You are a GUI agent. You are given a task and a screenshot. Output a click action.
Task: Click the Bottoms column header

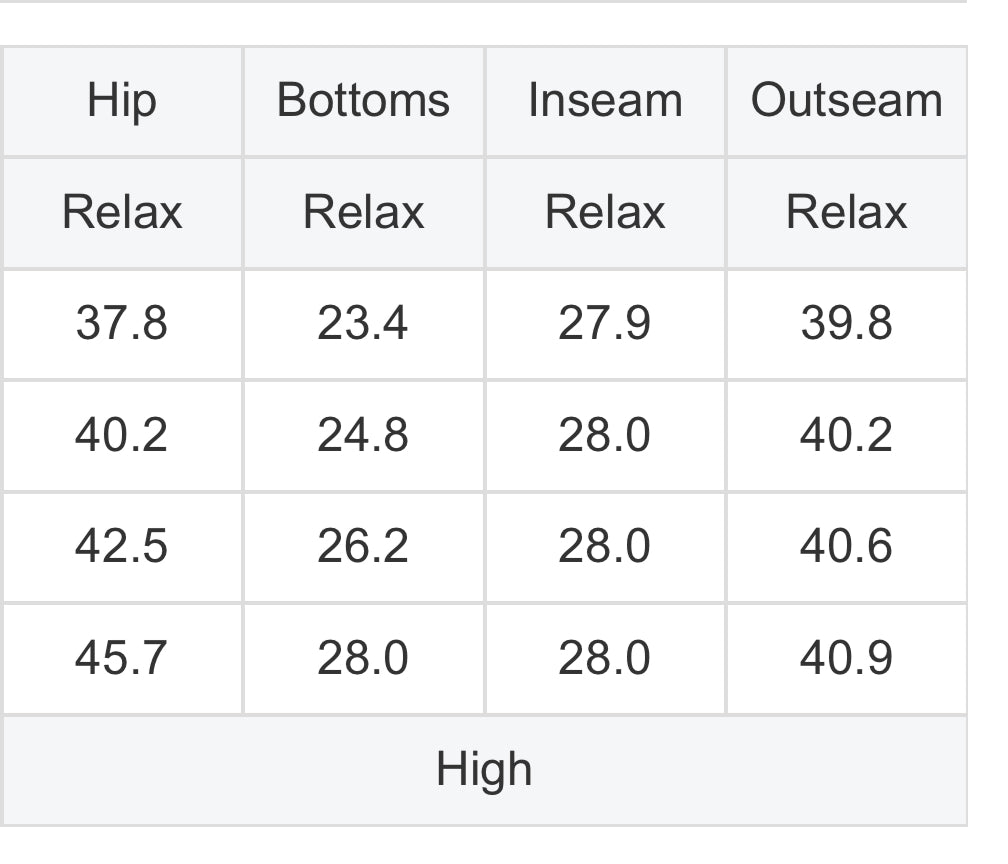363,101
